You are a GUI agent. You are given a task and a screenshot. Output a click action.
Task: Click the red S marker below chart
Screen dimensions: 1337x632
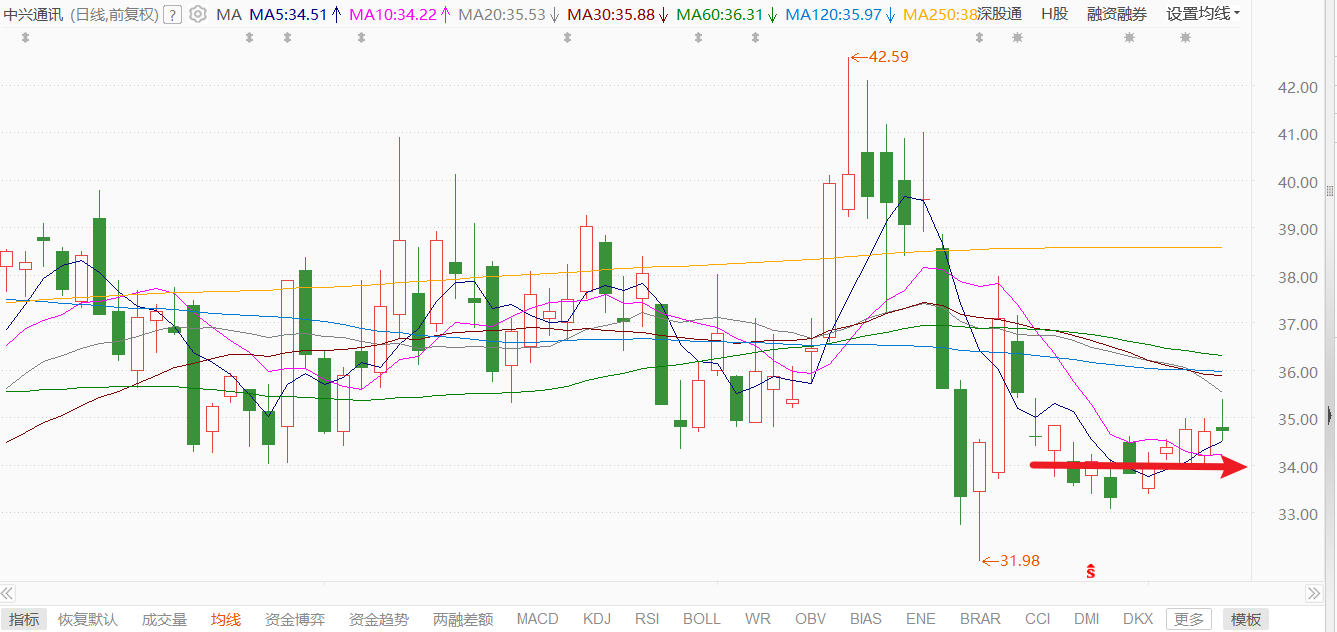1090,571
